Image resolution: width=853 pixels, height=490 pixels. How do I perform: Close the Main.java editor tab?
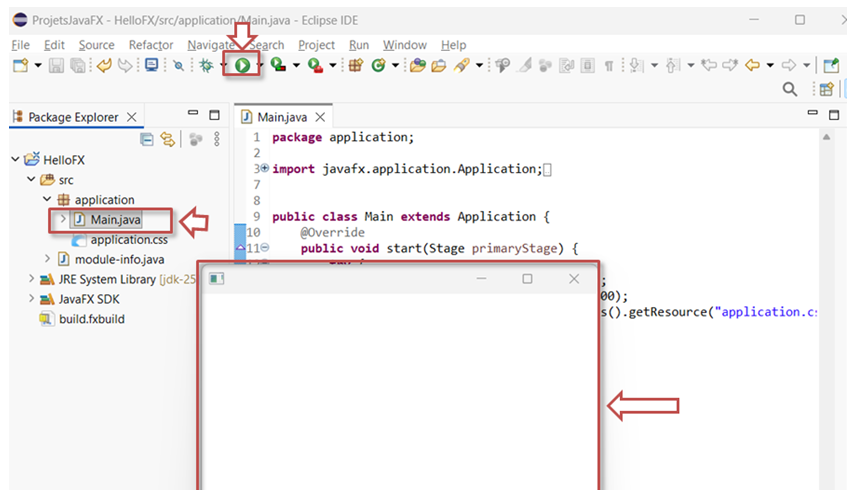320,117
